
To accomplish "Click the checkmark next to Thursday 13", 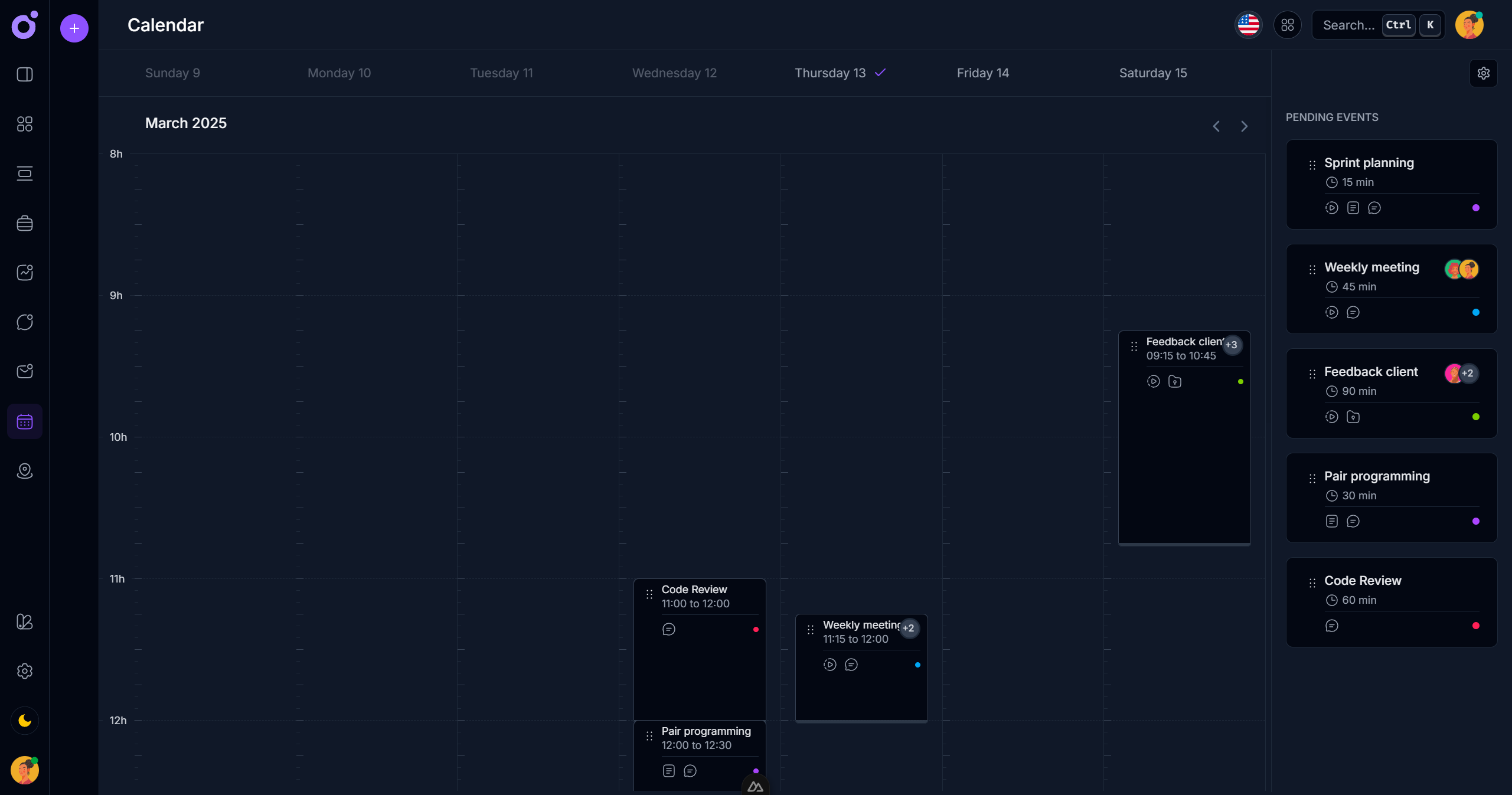I will [879, 73].
